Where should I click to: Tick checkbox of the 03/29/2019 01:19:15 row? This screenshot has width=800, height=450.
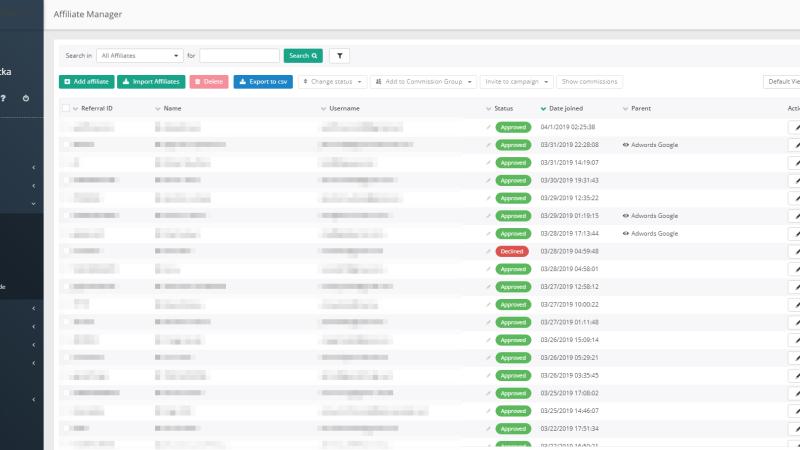click(65, 216)
